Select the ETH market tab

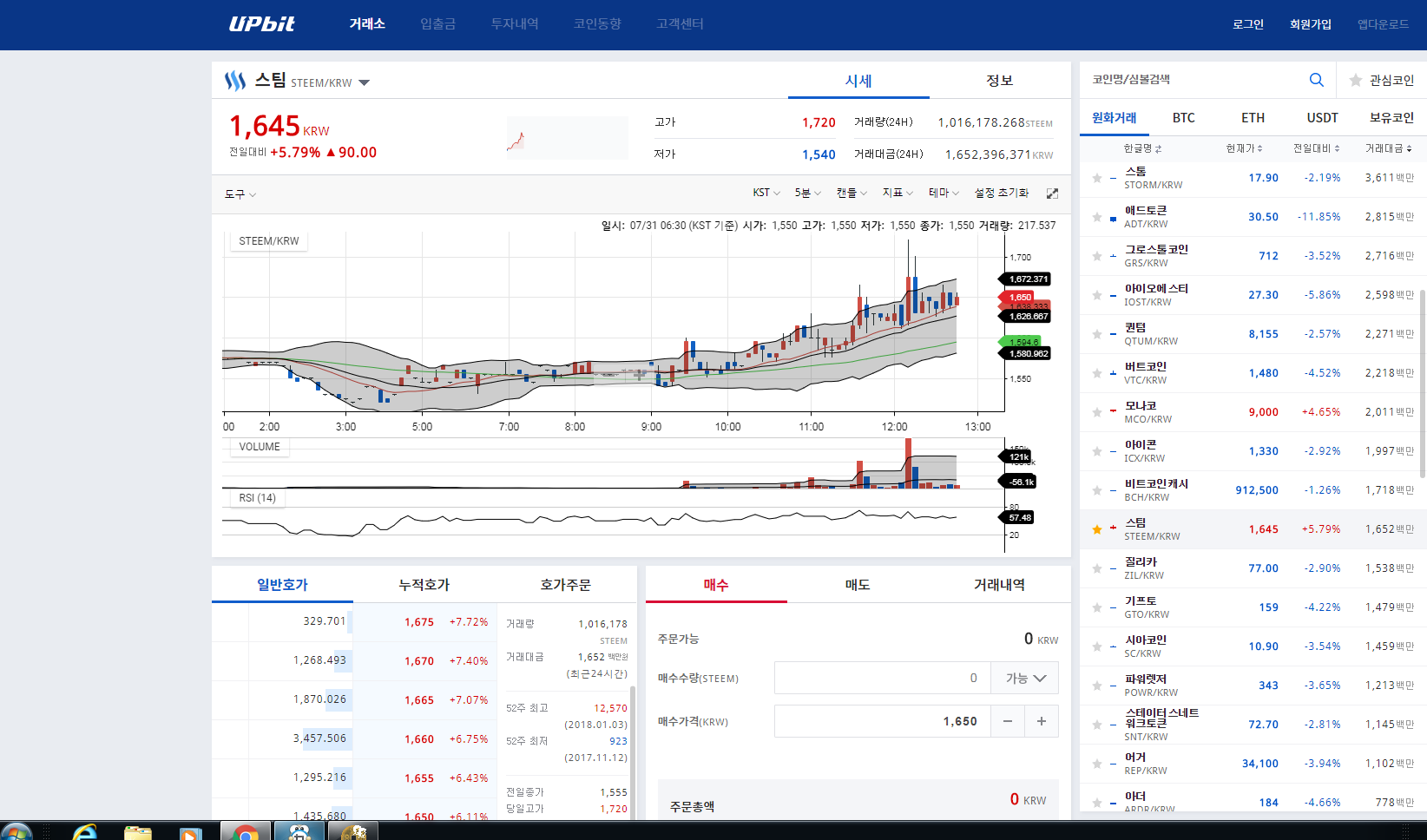[1253, 118]
